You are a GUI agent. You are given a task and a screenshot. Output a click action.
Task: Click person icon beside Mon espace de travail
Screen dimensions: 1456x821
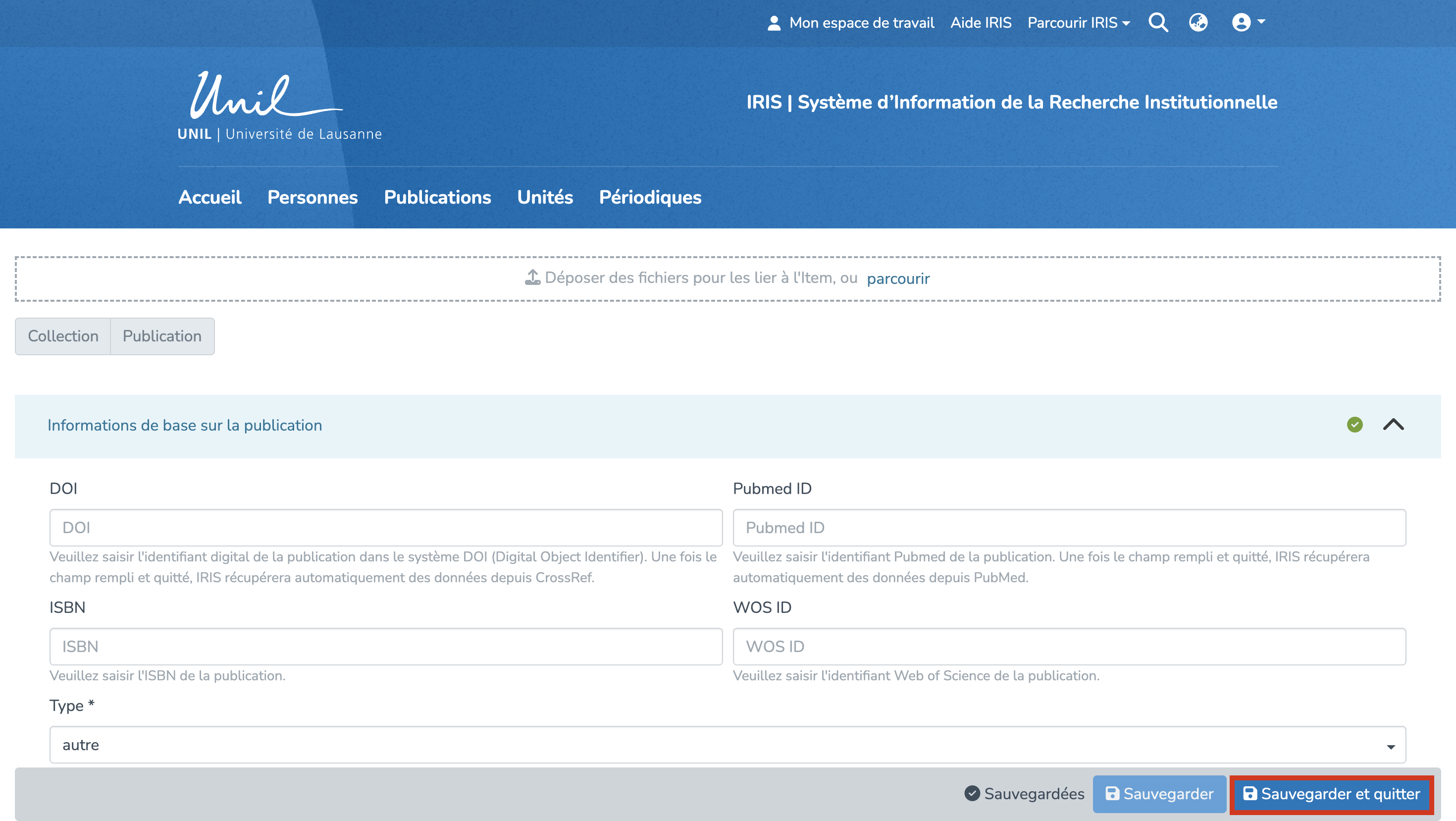coord(774,23)
